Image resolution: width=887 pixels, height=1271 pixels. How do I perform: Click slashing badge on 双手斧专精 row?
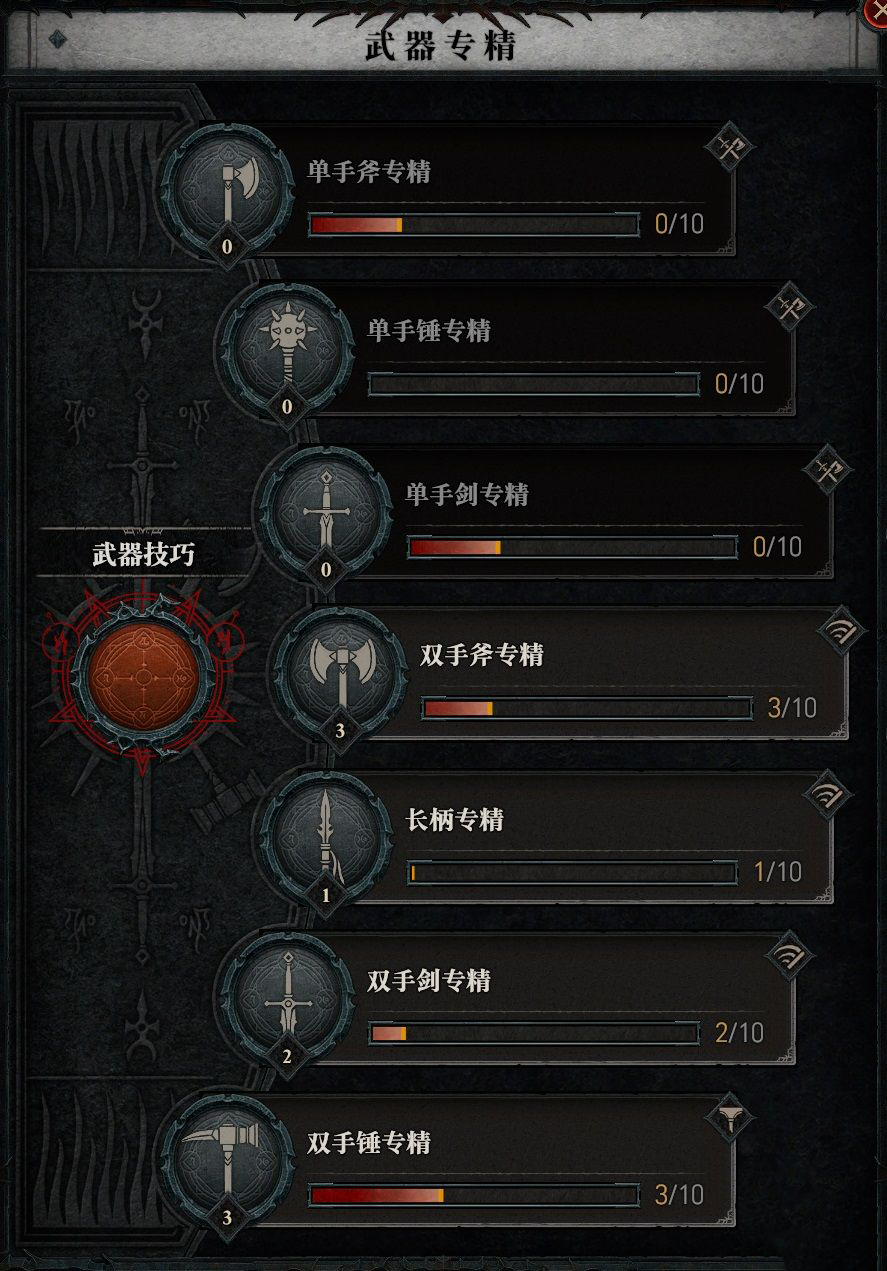pos(840,633)
